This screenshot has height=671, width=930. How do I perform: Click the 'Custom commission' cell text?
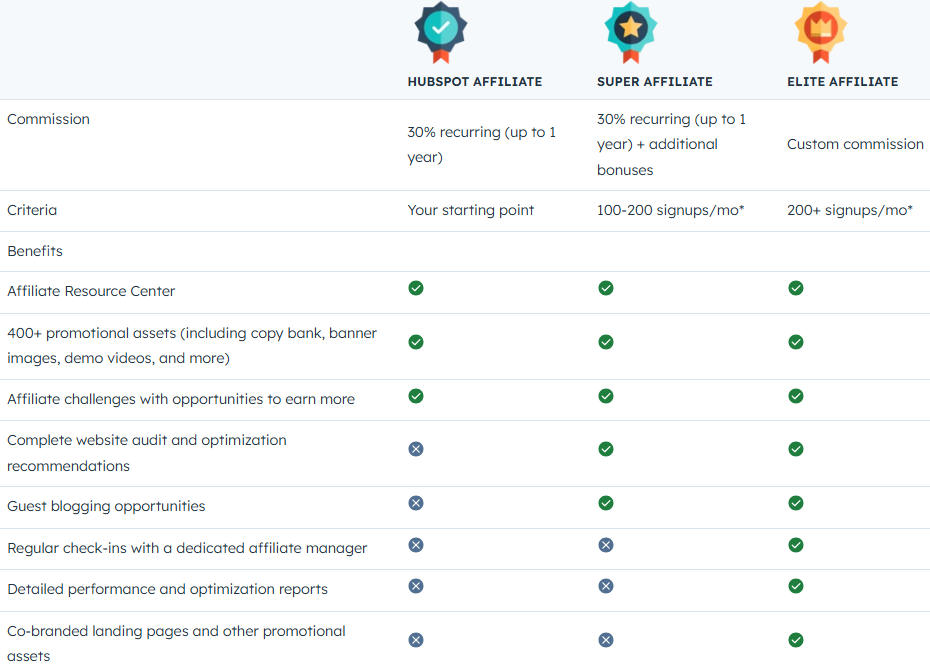(855, 144)
